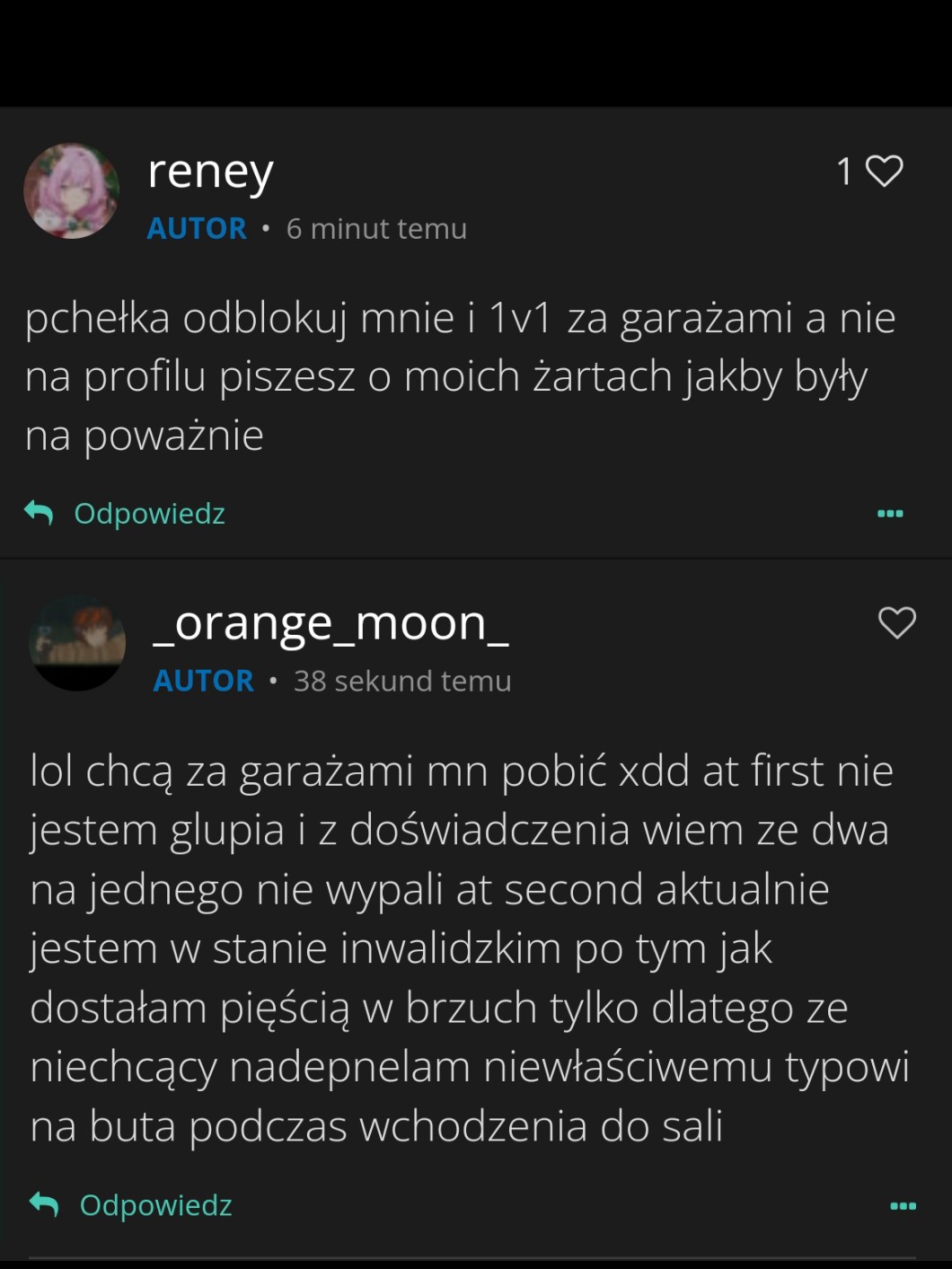The height and width of the screenshot is (1269, 952).
Task: Click the black header bar above the comments
Action: point(476,54)
